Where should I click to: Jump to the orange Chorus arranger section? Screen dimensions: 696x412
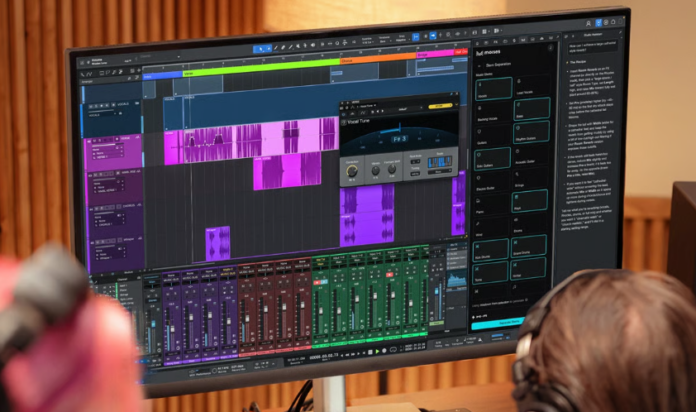pos(377,58)
